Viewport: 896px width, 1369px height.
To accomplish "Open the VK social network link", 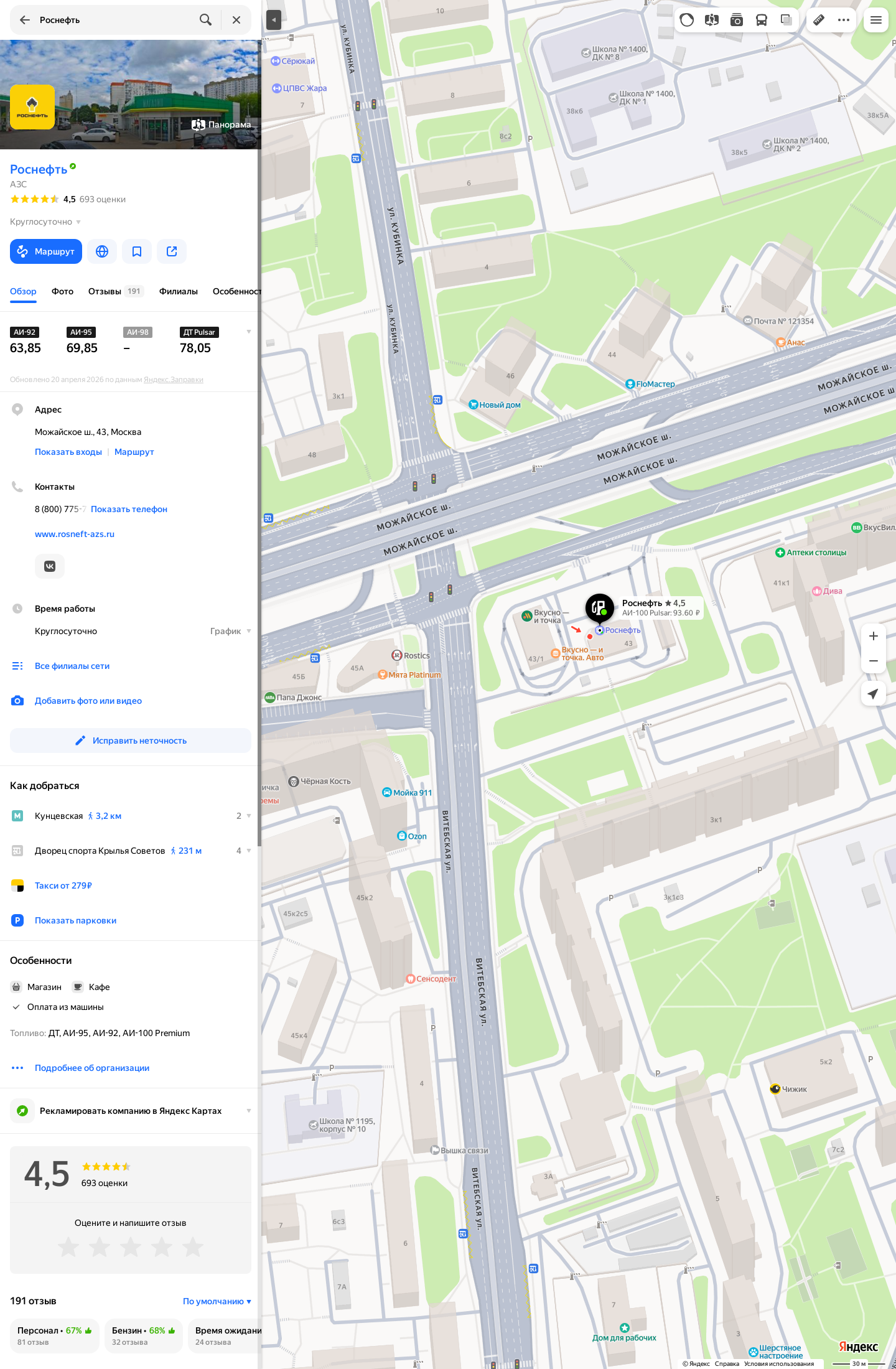I will pyautogui.click(x=50, y=566).
